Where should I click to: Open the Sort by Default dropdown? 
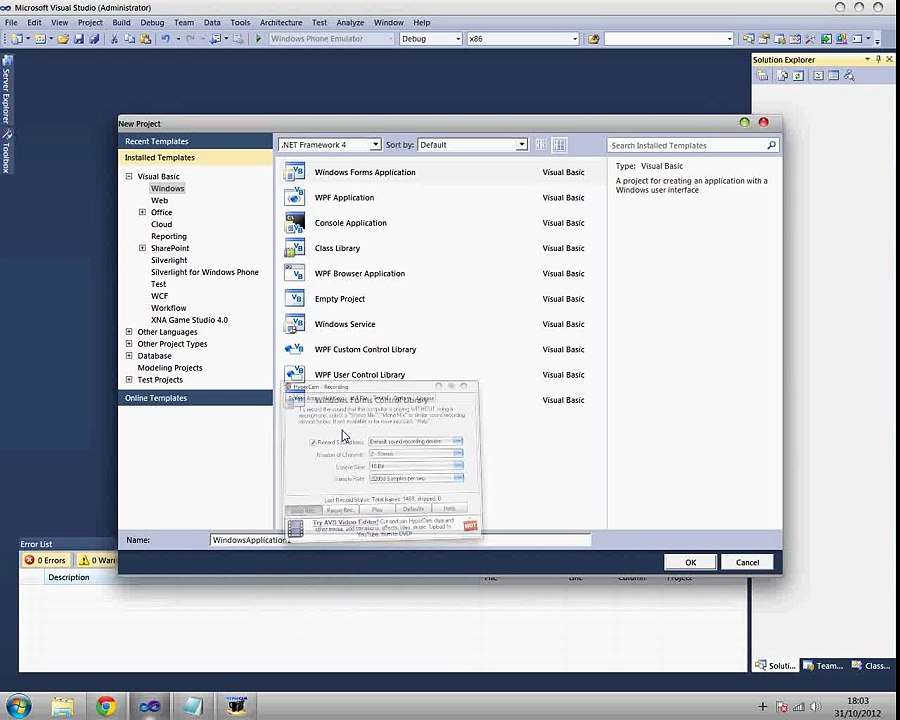(521, 145)
